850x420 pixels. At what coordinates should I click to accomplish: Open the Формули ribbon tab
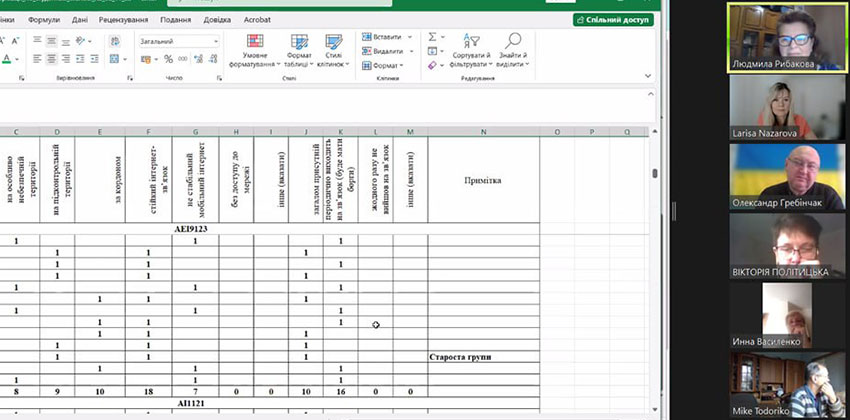44,19
